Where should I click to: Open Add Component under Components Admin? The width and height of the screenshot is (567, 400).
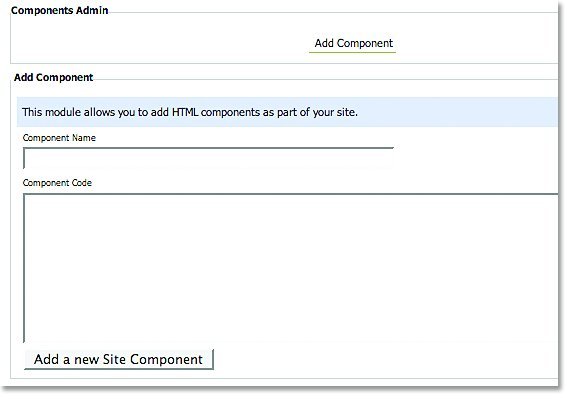[353, 43]
